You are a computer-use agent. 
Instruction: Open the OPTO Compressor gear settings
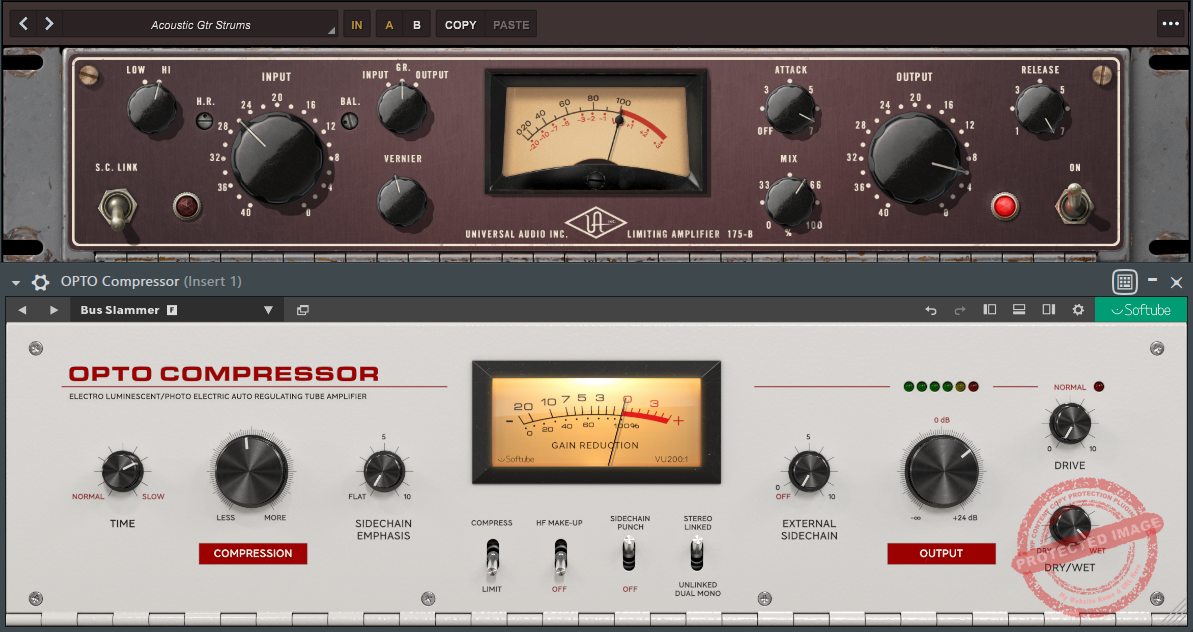[40, 282]
